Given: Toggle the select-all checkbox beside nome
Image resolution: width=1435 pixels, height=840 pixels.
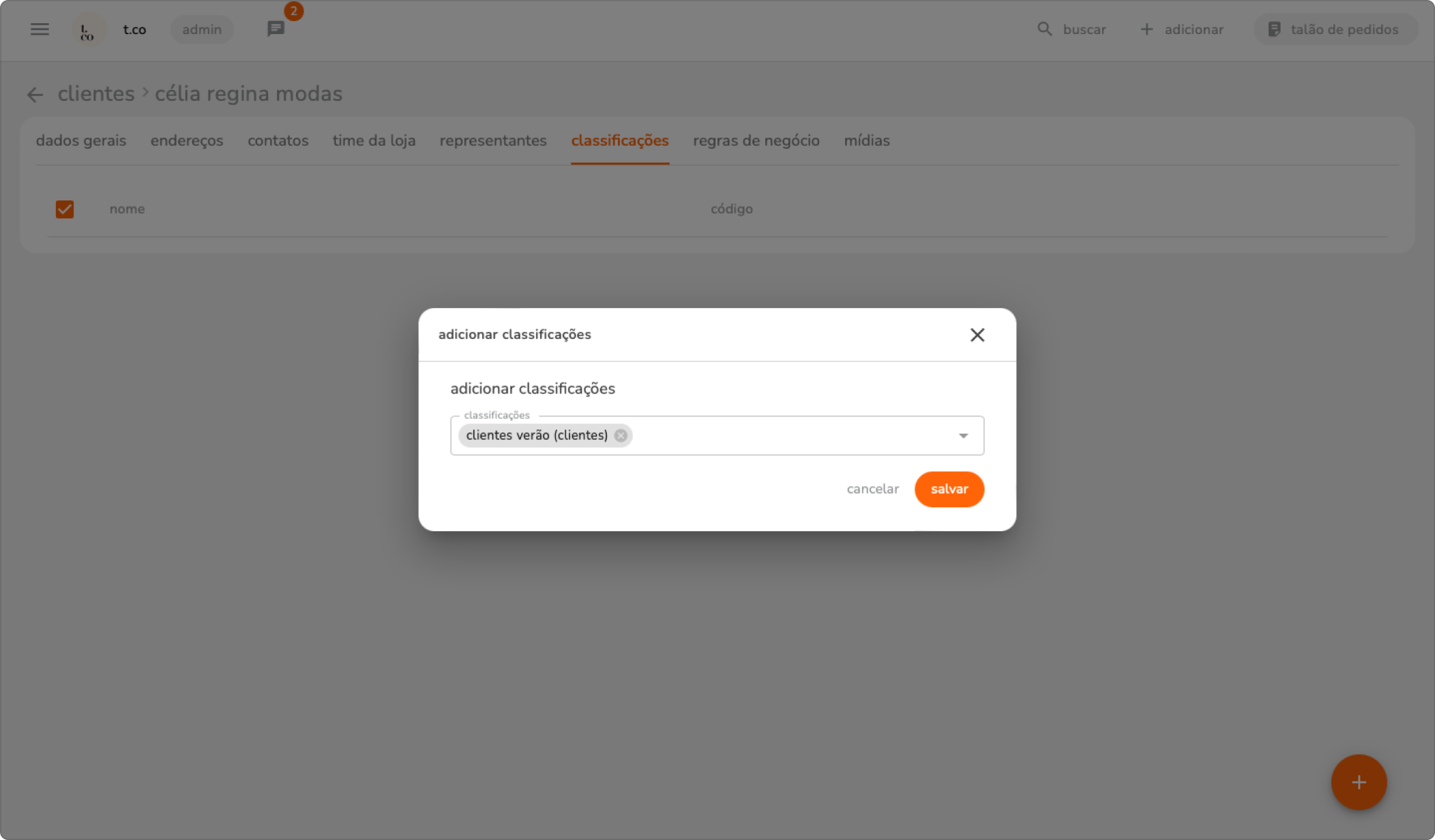Looking at the screenshot, I should point(65,209).
